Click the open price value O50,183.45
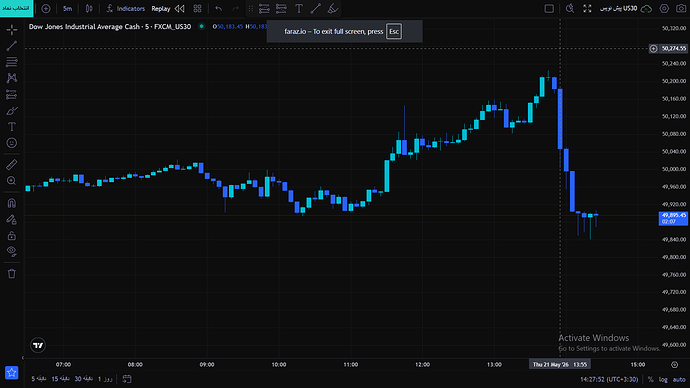This screenshot has width=690, height=388. (x=228, y=26)
